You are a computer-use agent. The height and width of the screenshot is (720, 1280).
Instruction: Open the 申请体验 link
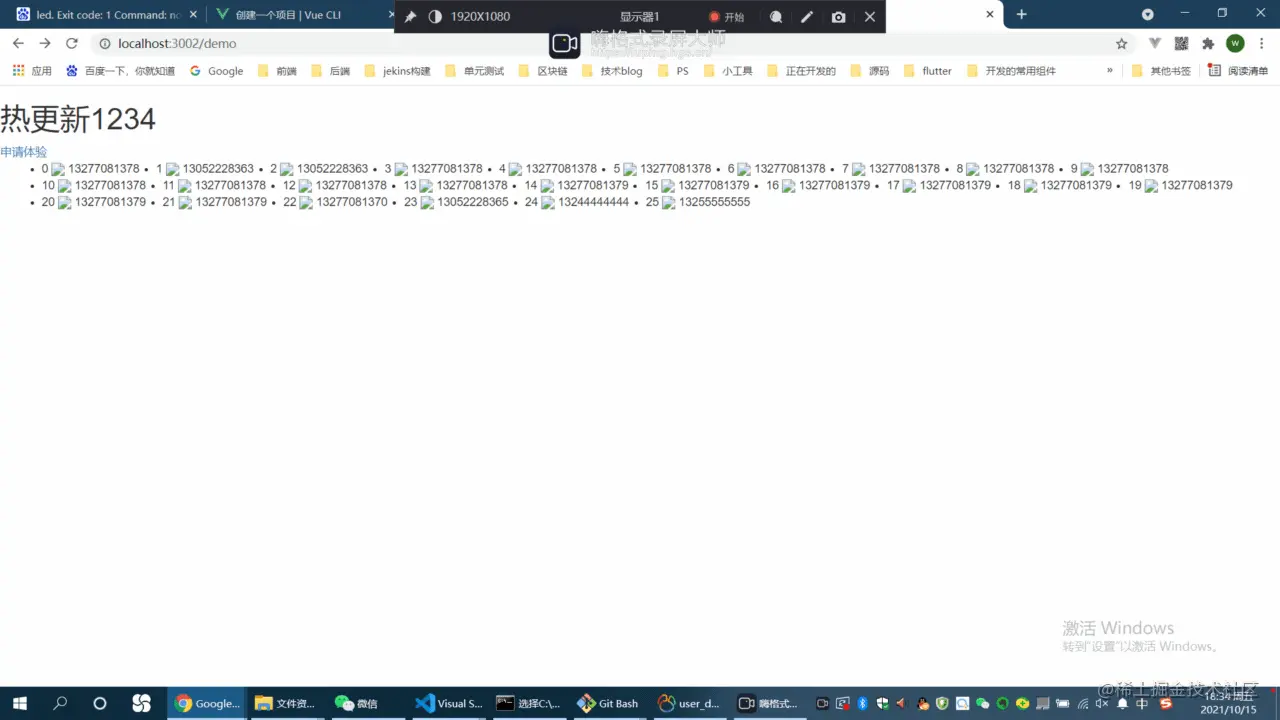coord(24,151)
